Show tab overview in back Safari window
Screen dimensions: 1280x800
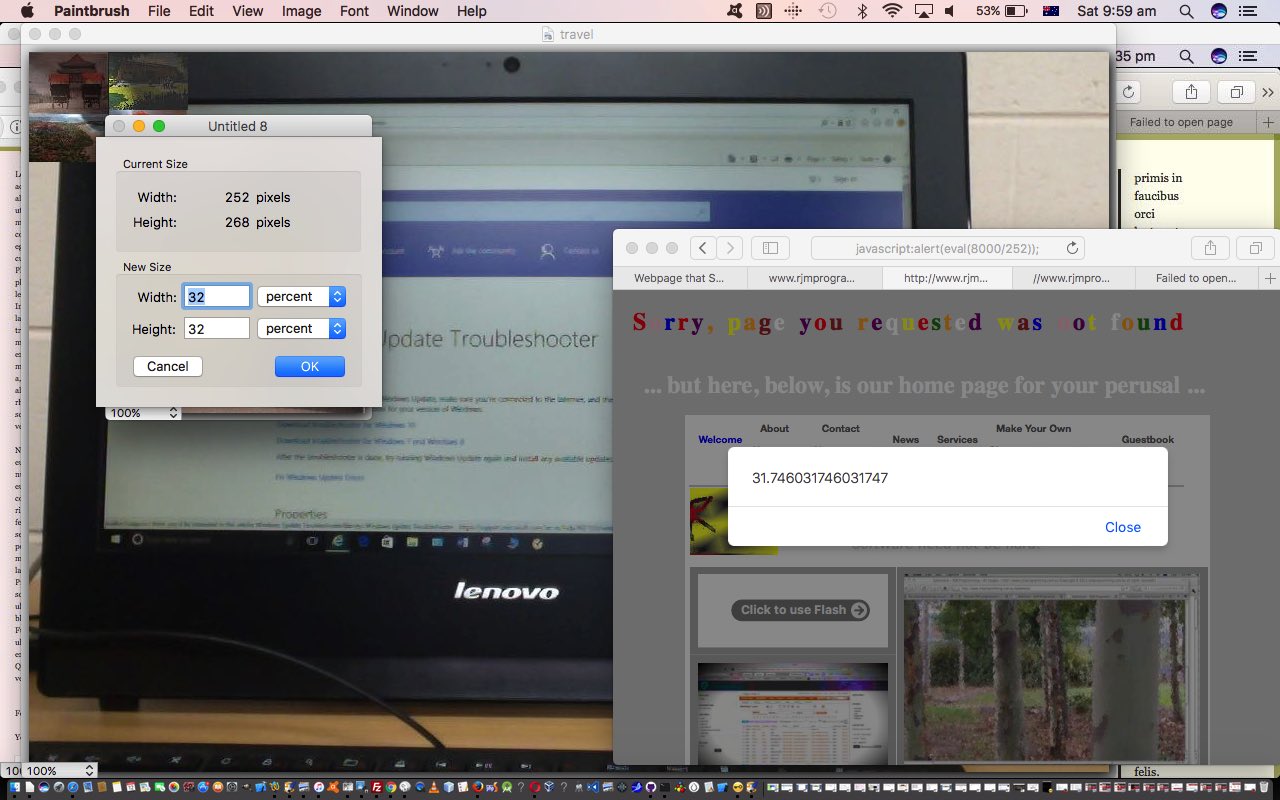[x=1236, y=92]
